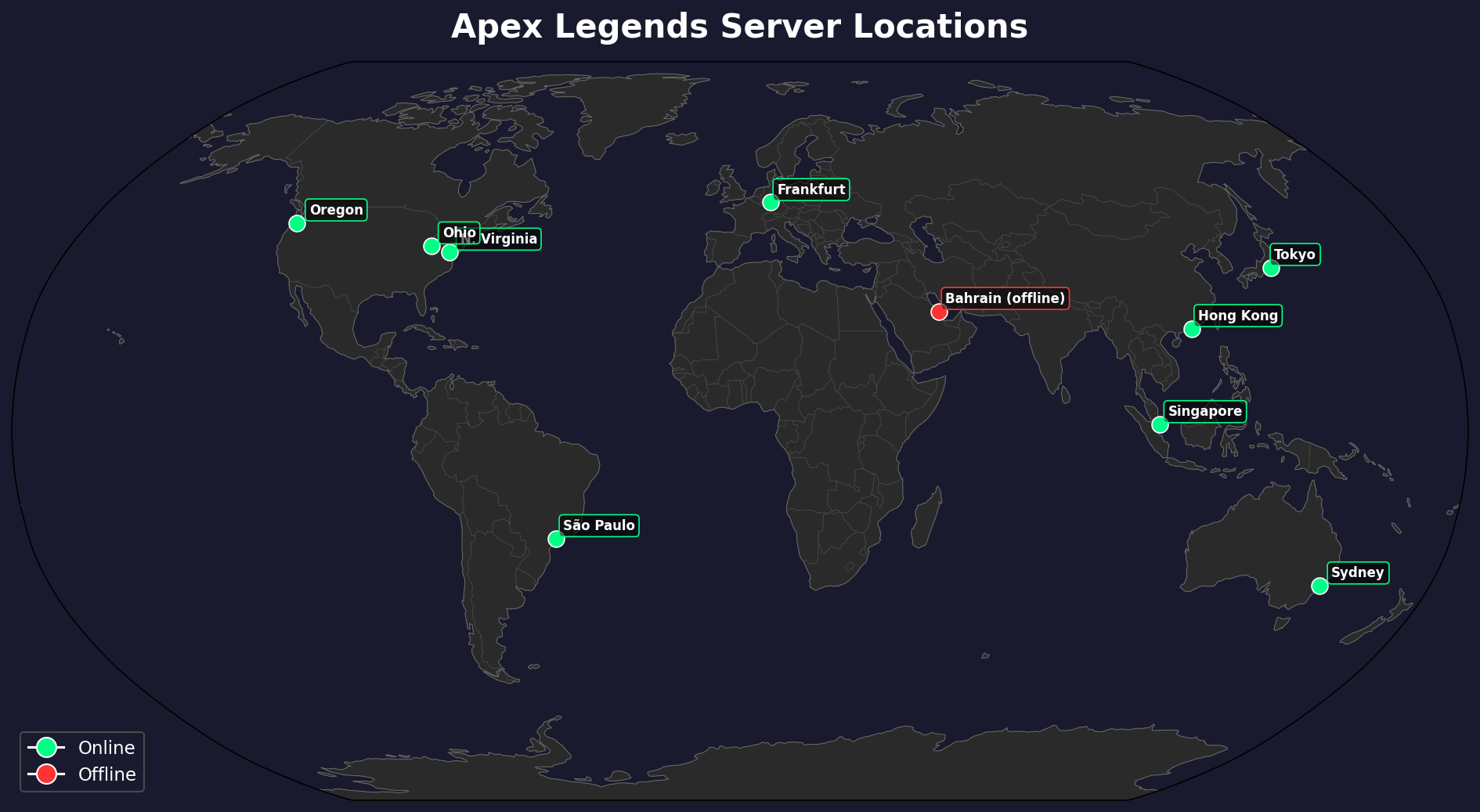Click the red Bahrain offline marker
The height and width of the screenshot is (812, 1480).
pyautogui.click(x=939, y=312)
